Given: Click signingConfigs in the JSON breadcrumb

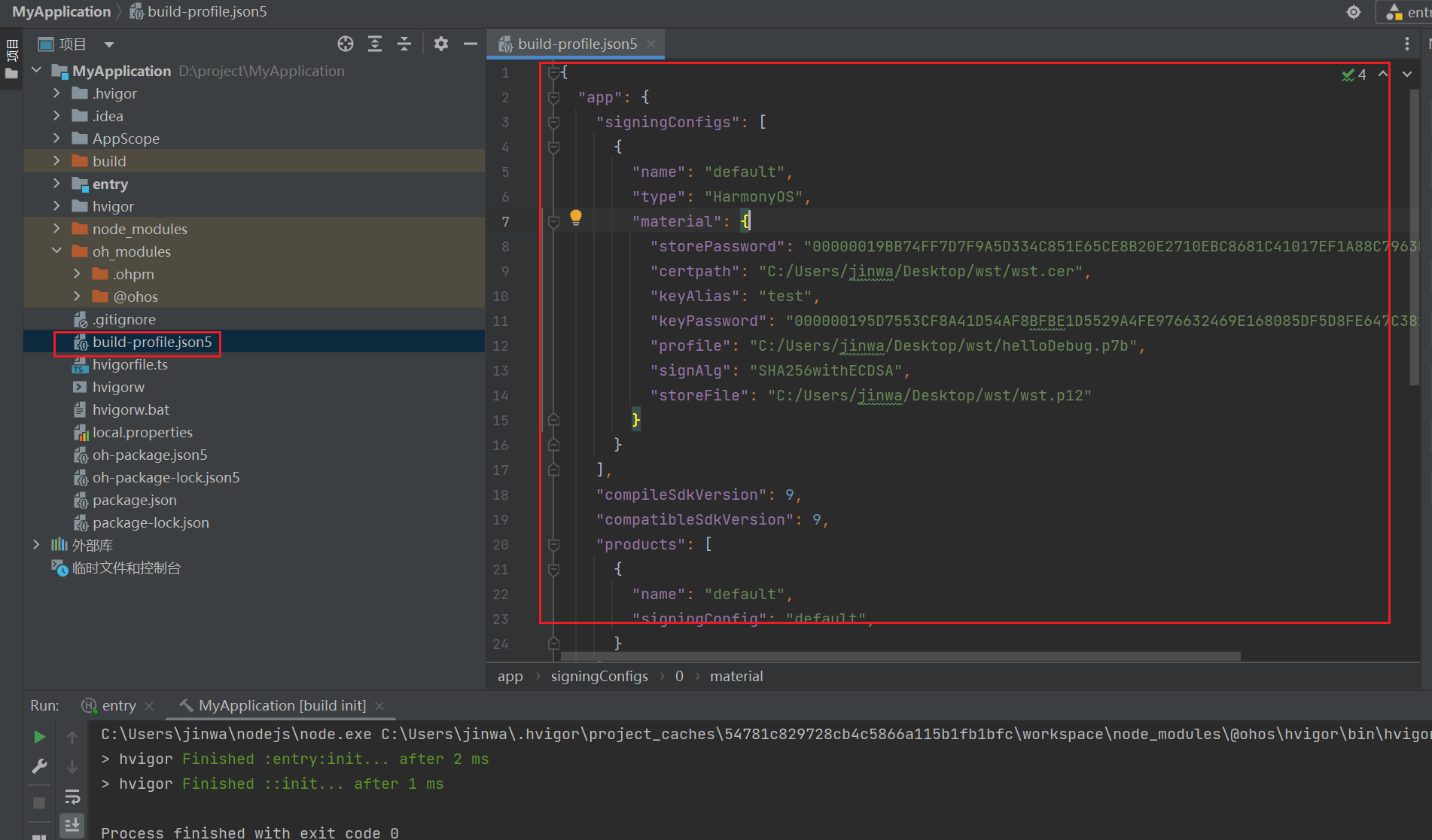Looking at the screenshot, I should [x=599, y=676].
